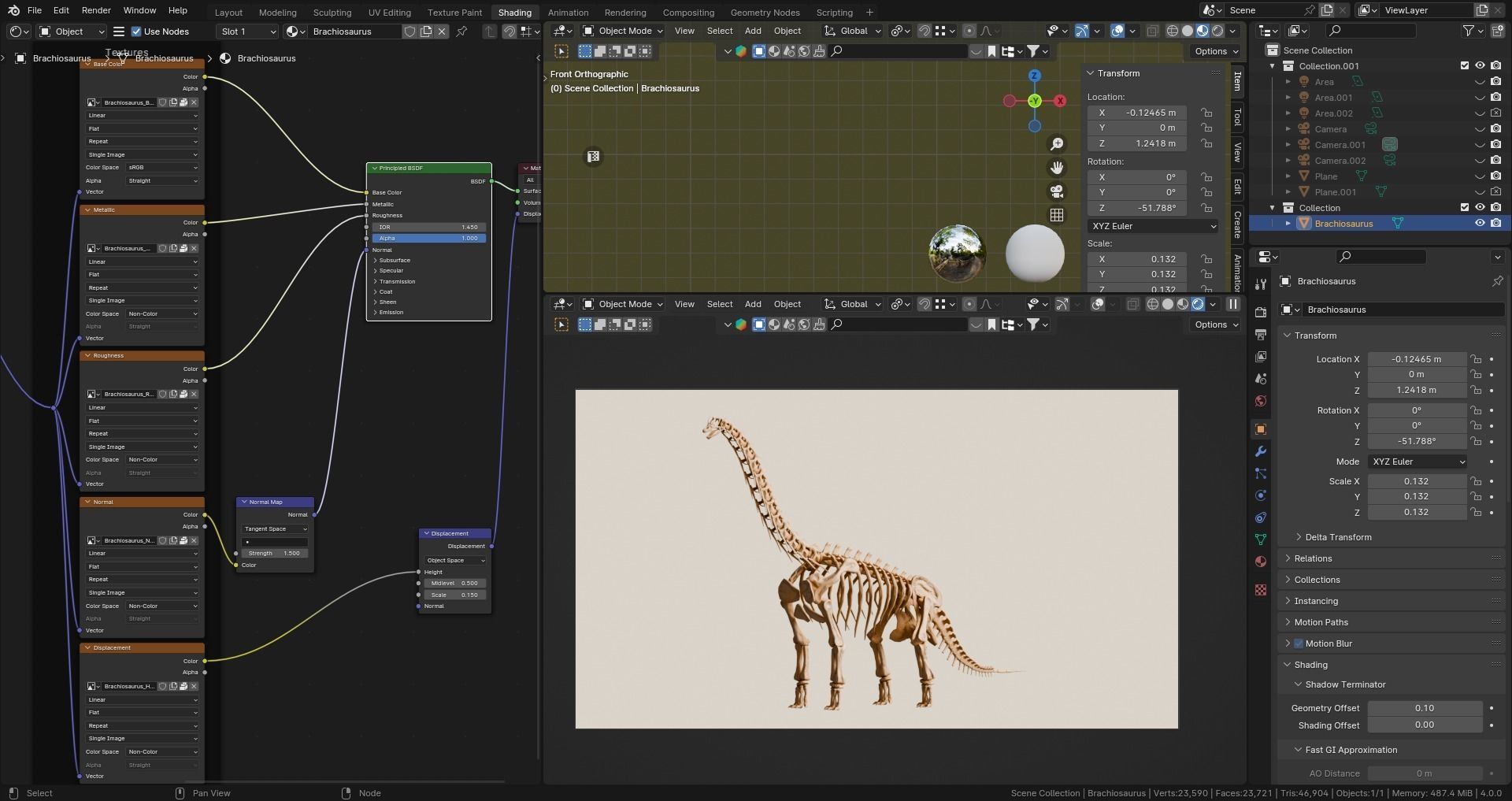1512x801 pixels.
Task: Expand the Delta Transform section
Action: point(1337,537)
